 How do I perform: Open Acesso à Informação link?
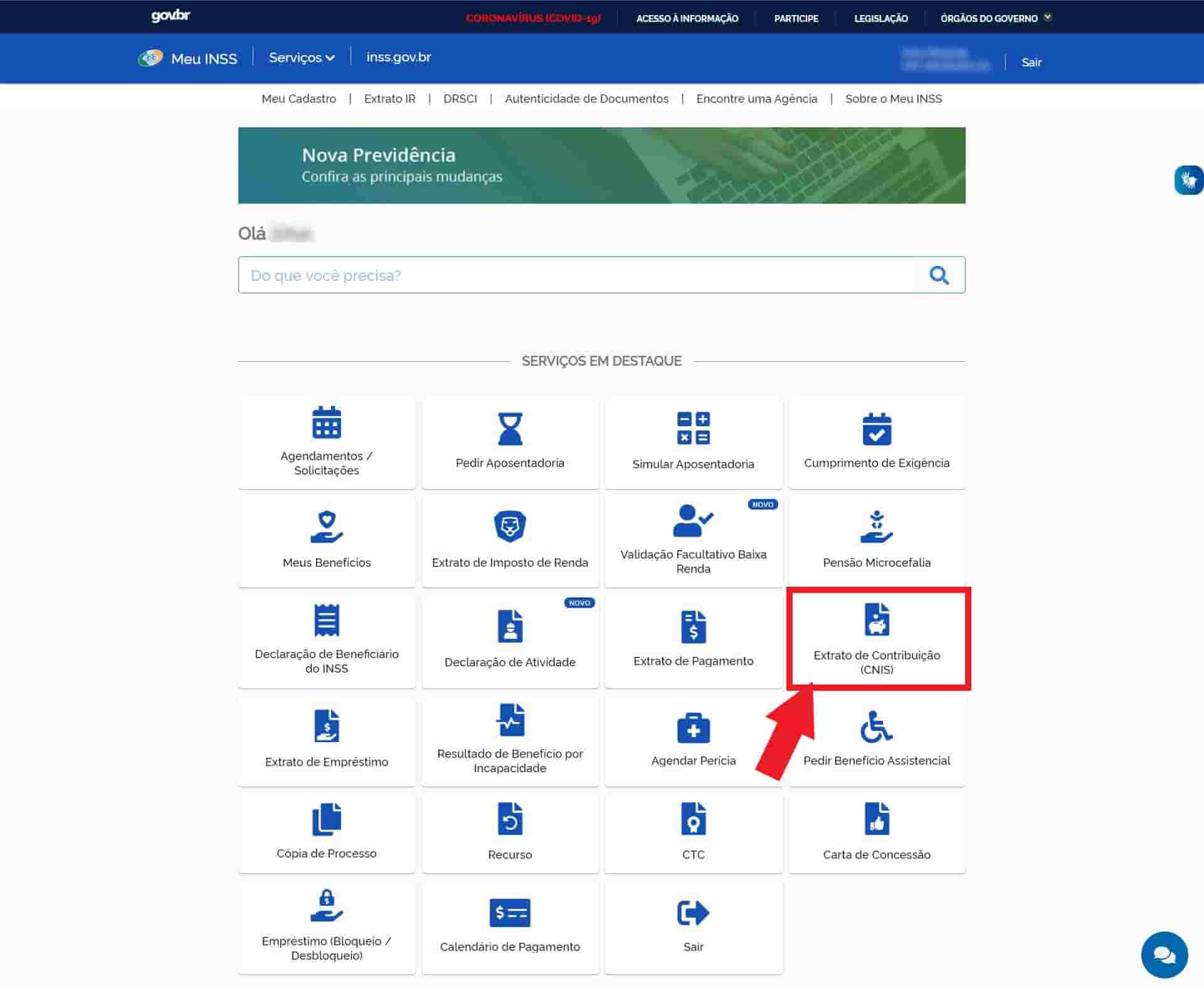pos(687,18)
